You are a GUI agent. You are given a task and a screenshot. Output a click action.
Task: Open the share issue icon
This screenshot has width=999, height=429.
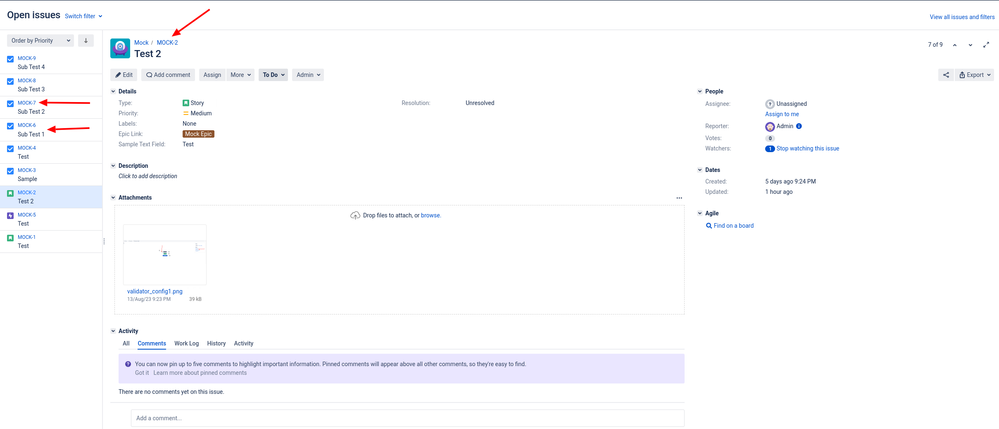pos(945,75)
